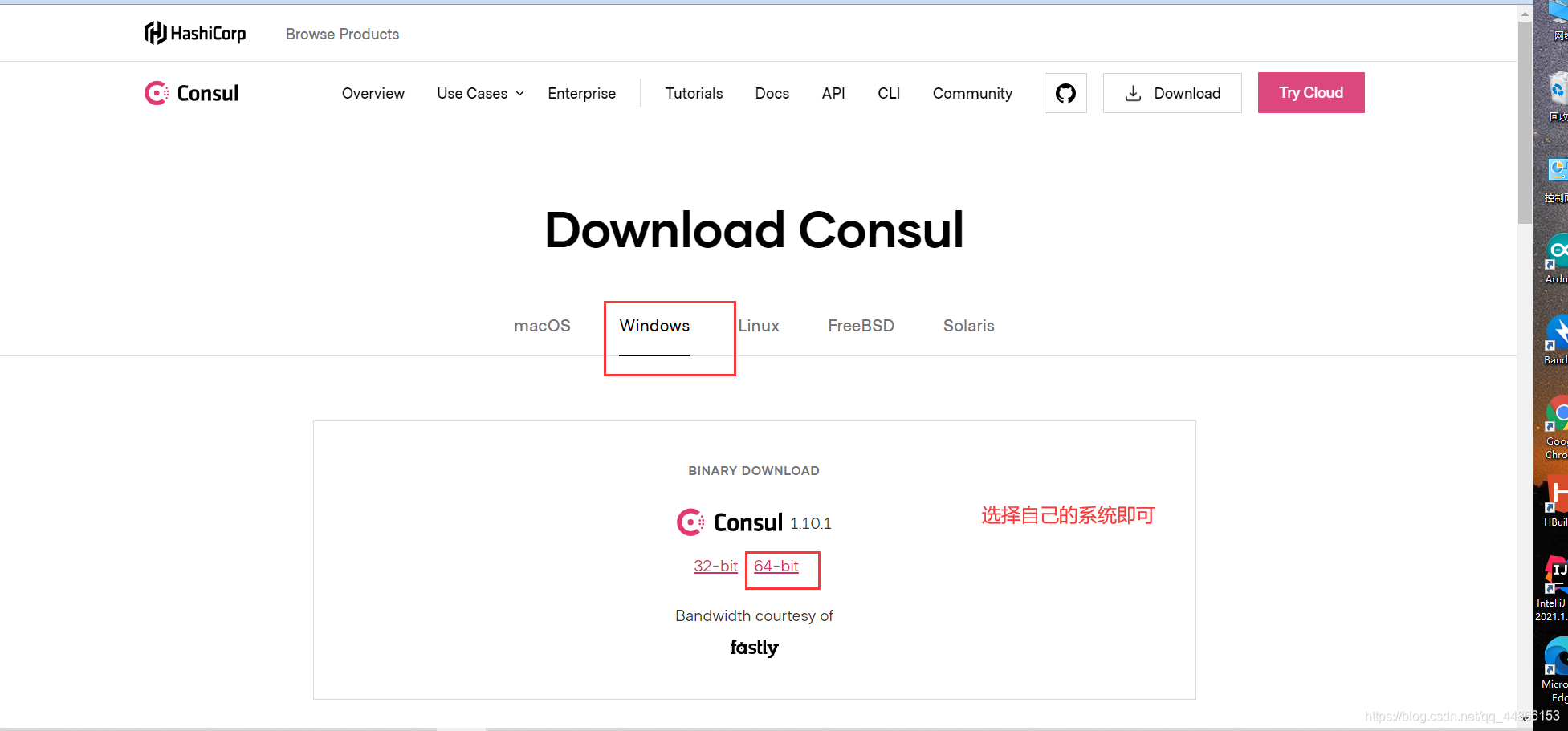1568x731 pixels.
Task: Click the download arrow icon in header
Action: pyautogui.click(x=1133, y=93)
